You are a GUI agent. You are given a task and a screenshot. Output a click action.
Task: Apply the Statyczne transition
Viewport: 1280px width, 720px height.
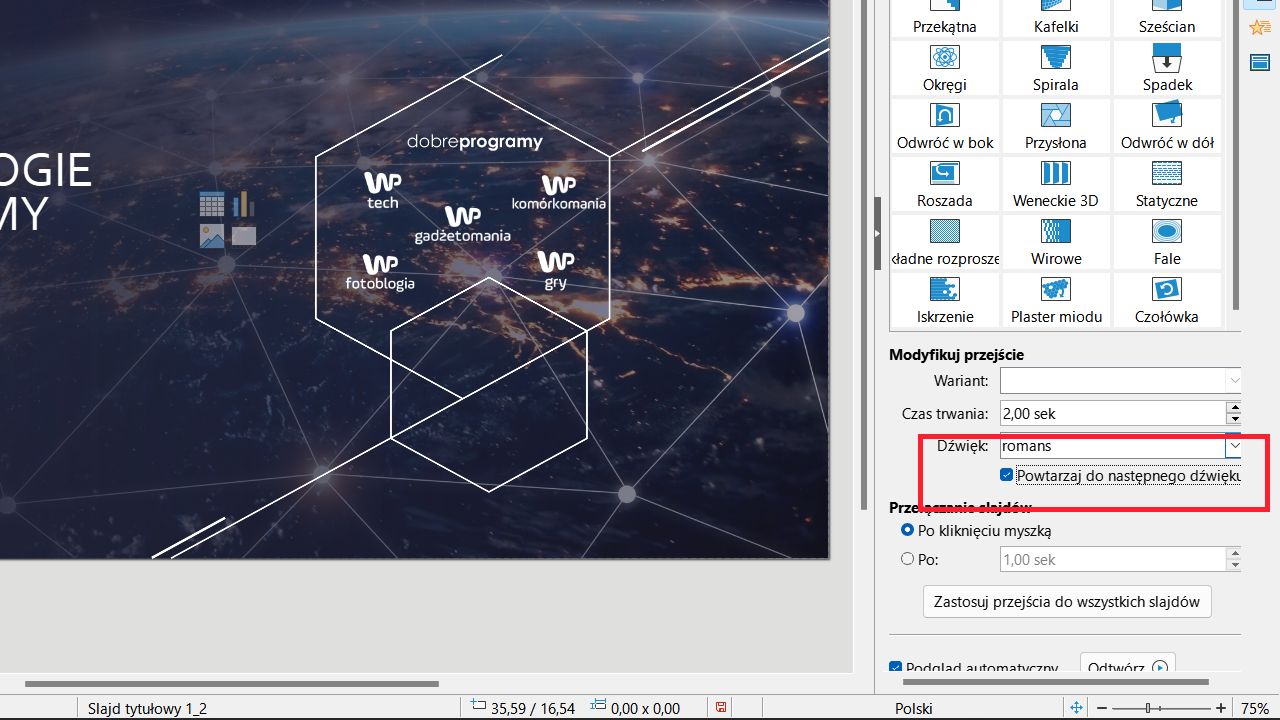click(x=1167, y=184)
